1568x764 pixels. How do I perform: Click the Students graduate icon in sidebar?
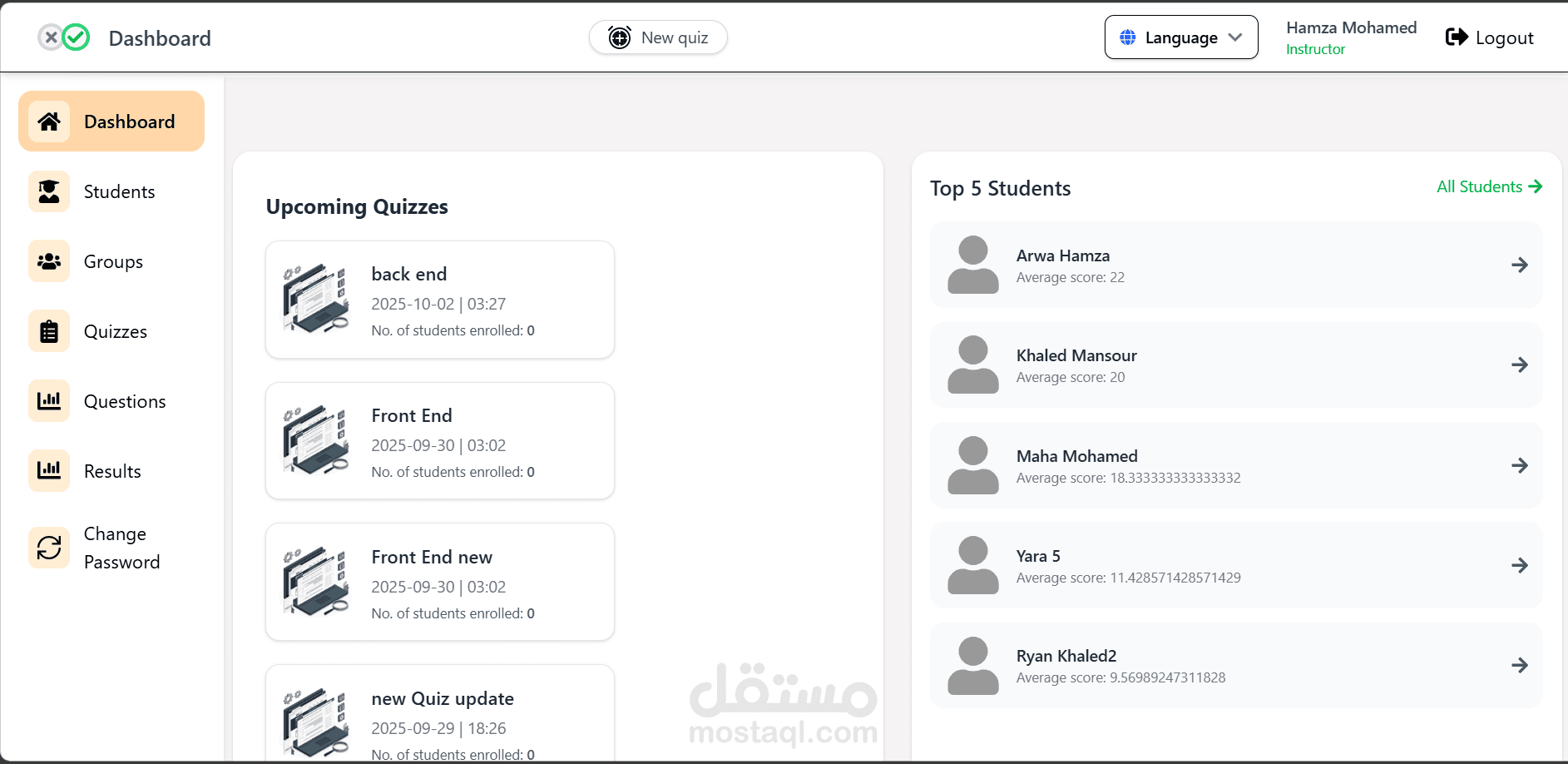pos(49,191)
